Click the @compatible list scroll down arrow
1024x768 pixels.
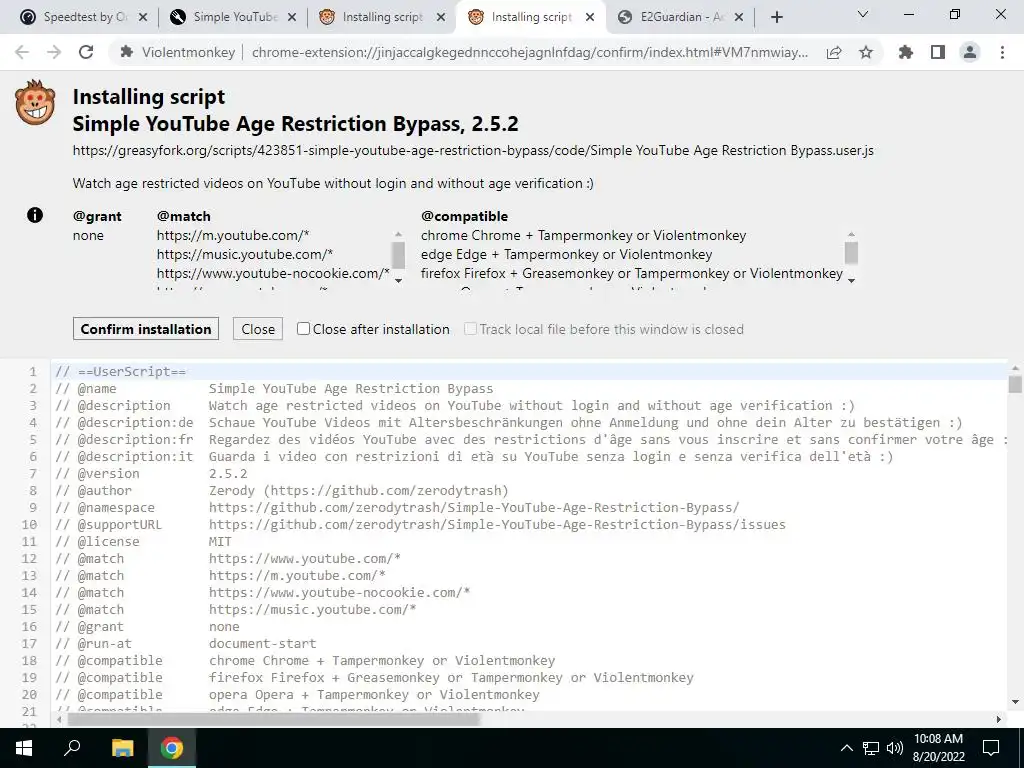(851, 280)
